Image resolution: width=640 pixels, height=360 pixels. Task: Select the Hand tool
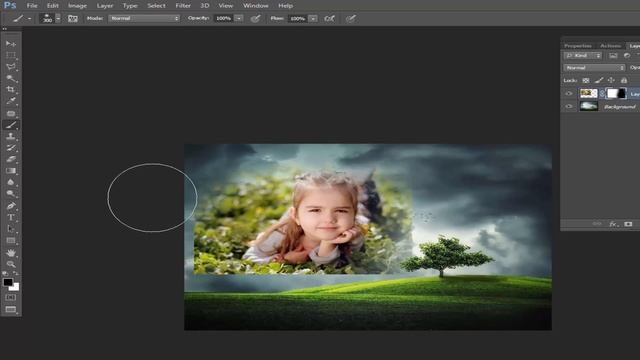[11, 253]
